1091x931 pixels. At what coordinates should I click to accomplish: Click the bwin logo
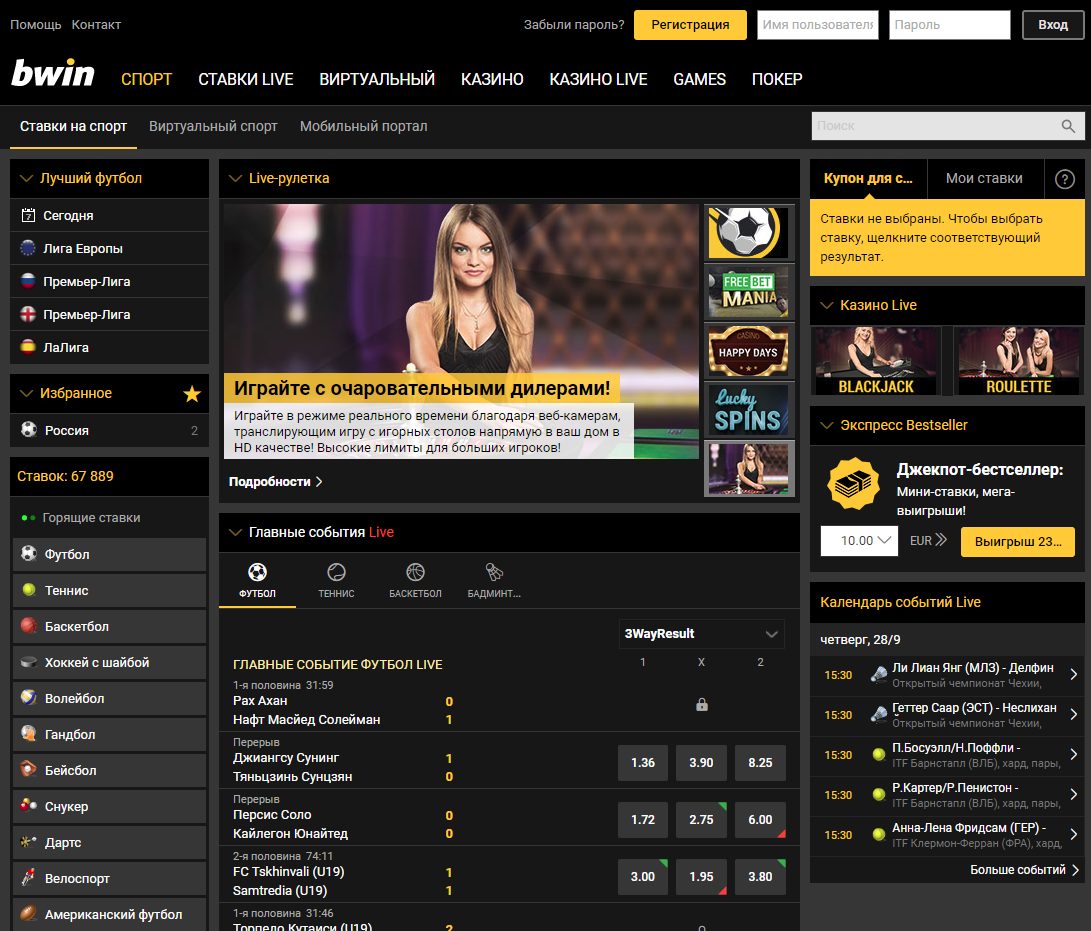53,73
